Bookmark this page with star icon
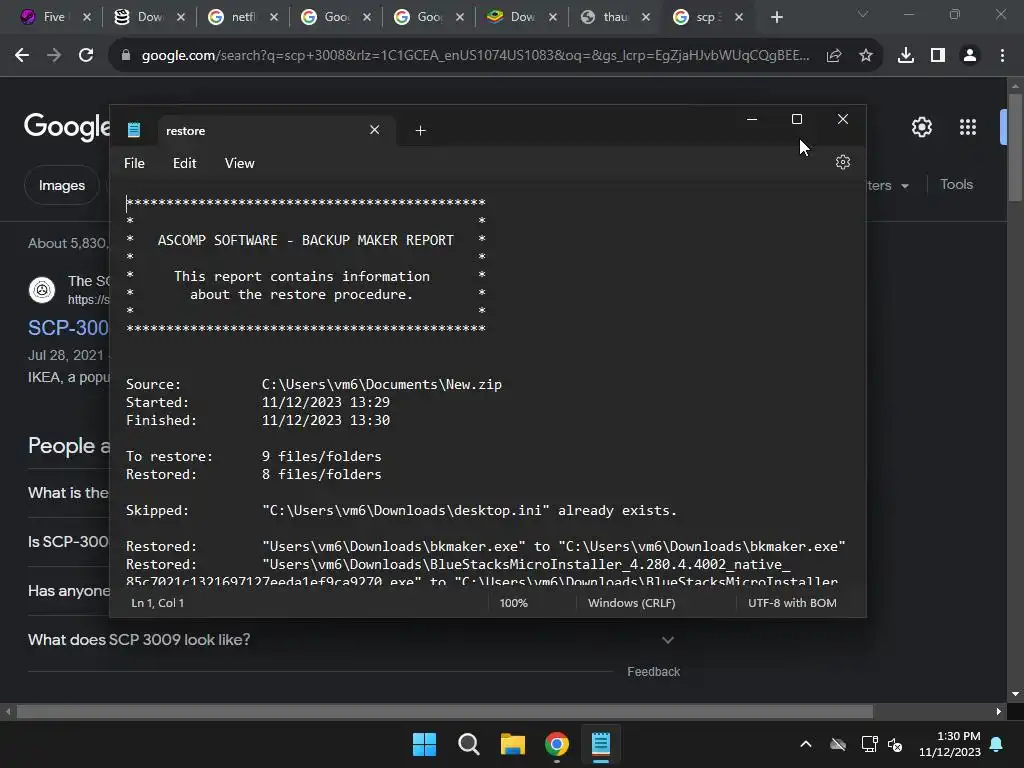 [866, 56]
